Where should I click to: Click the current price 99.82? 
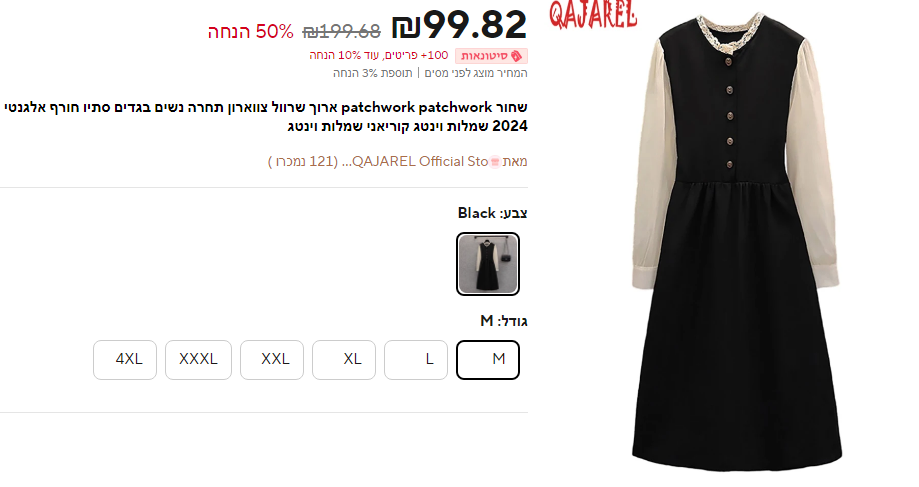(x=460, y=26)
